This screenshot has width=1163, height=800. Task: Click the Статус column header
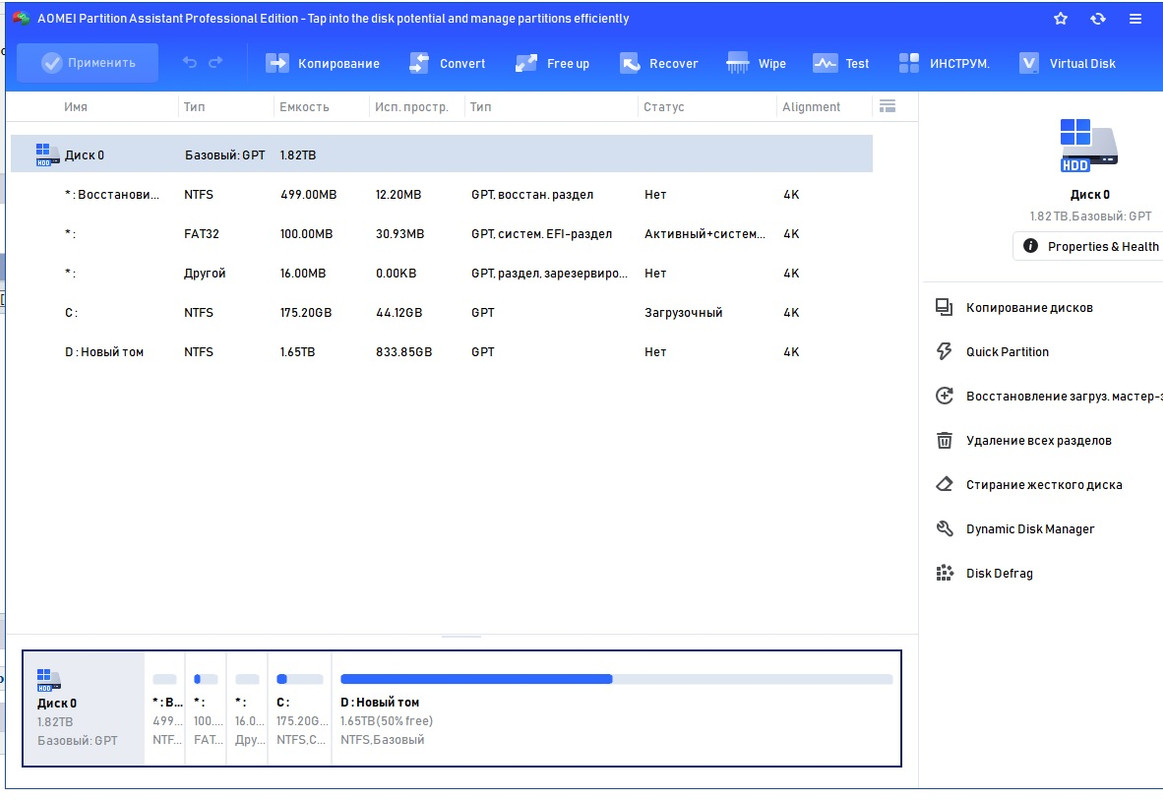pyautogui.click(x=664, y=107)
